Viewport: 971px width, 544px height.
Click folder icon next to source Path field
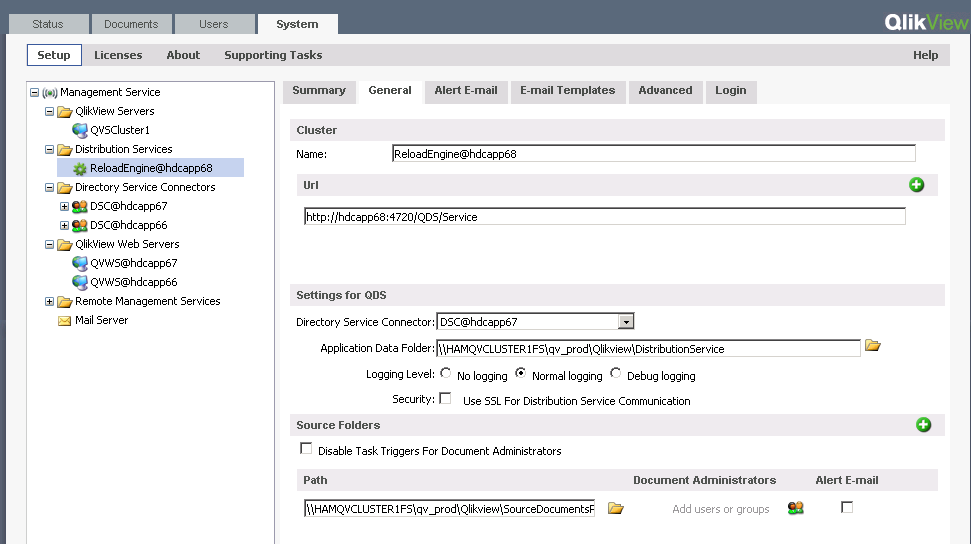click(x=616, y=508)
